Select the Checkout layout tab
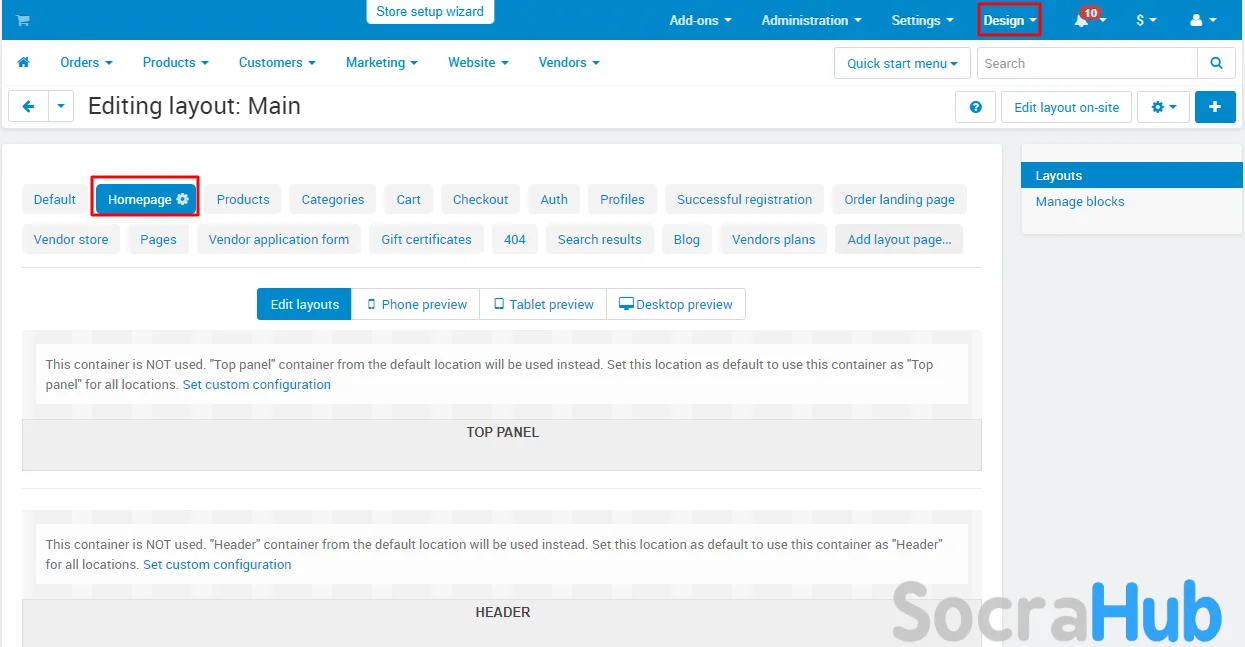The image size is (1245, 647). 480,199
